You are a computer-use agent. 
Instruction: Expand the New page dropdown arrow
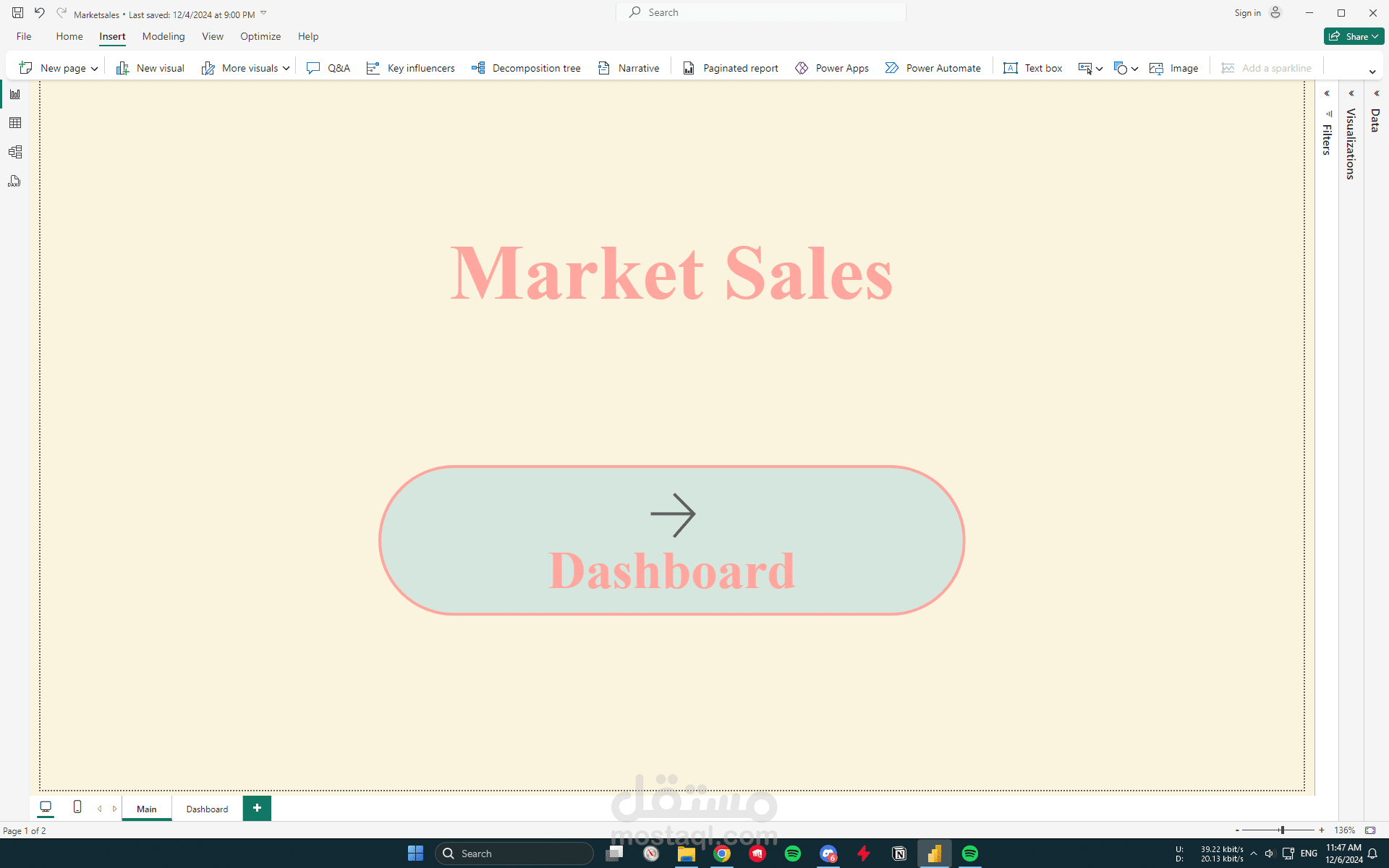pos(94,69)
